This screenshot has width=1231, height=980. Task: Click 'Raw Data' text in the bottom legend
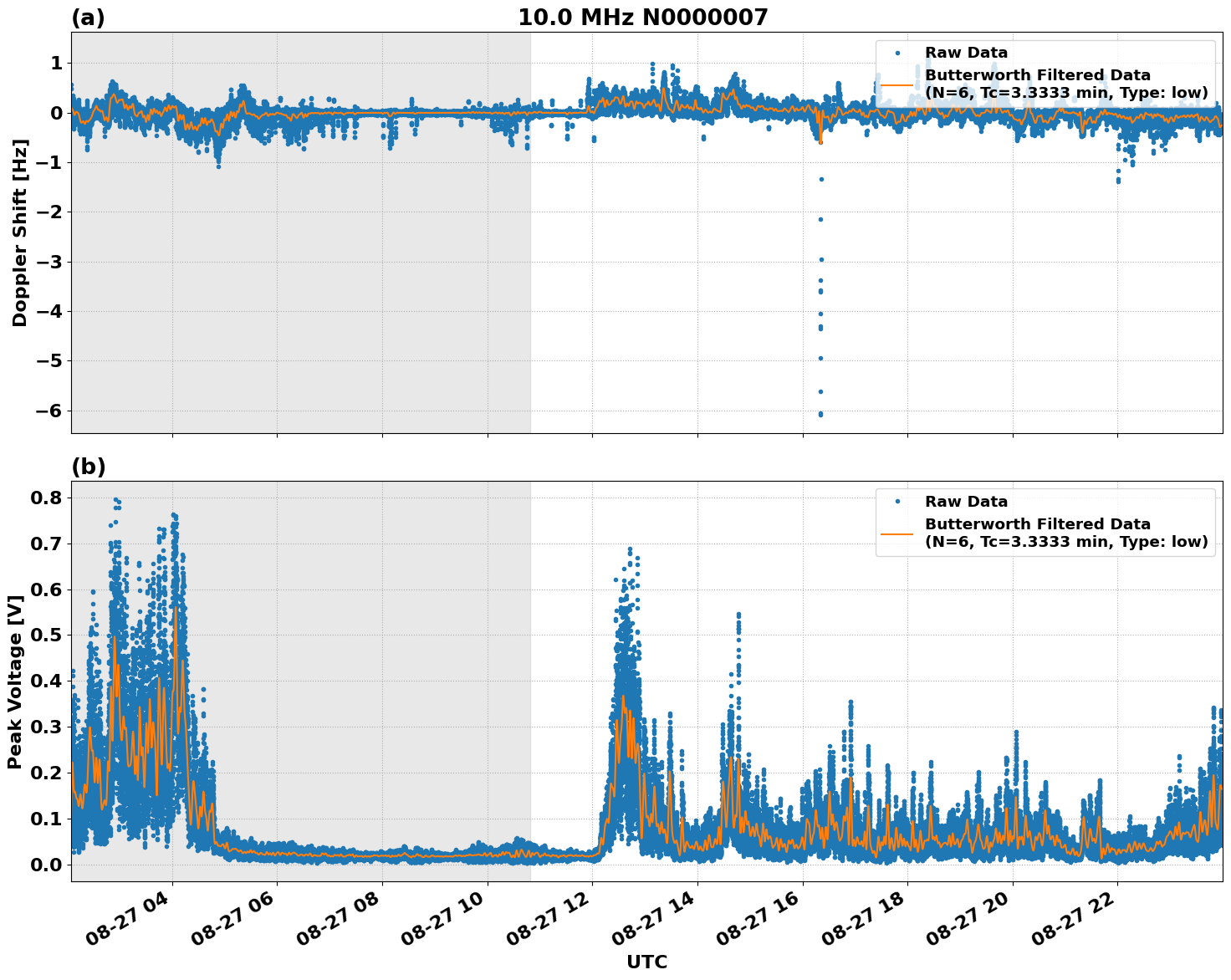[966, 502]
